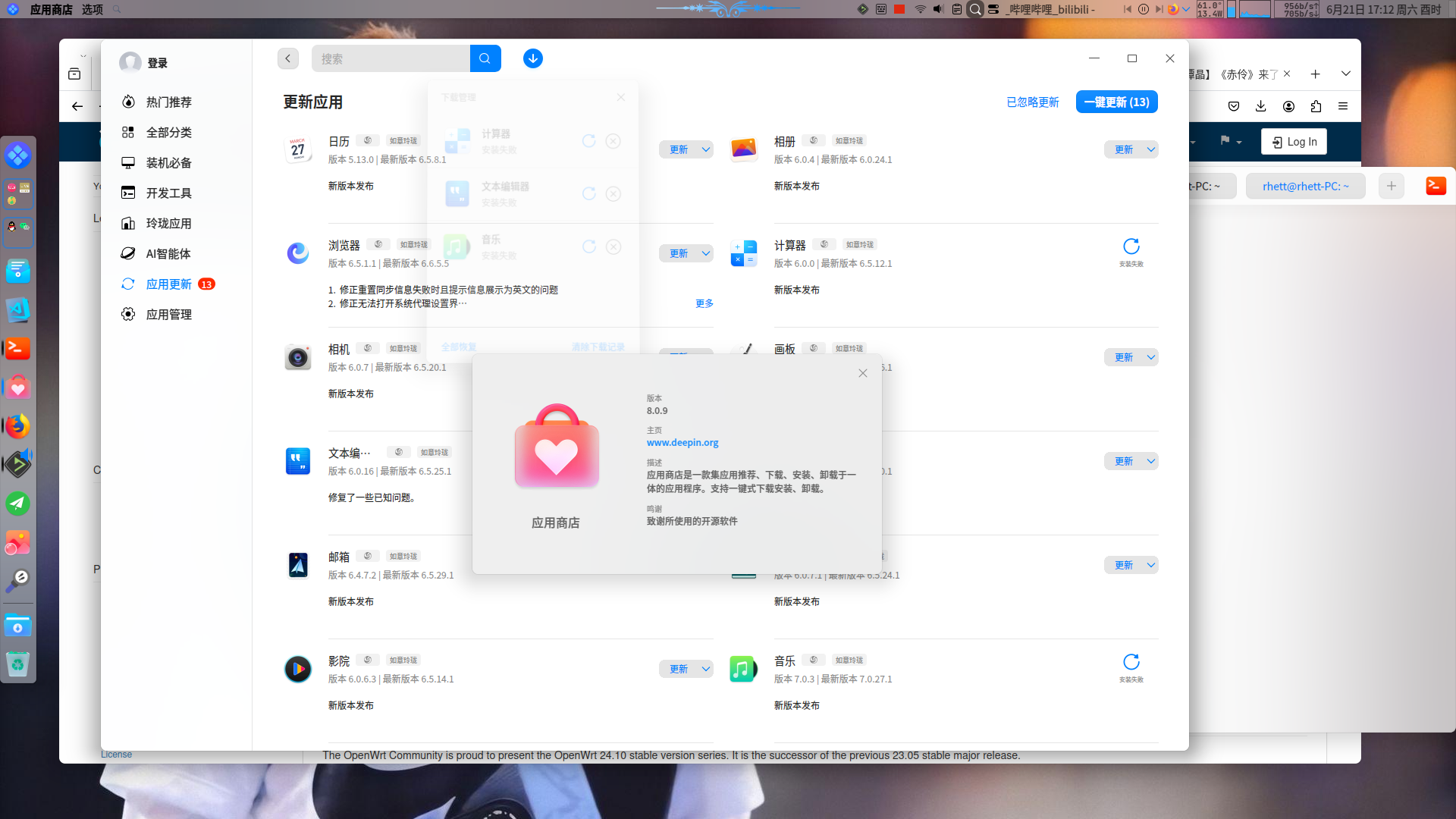
Task: Click 一键更新 (13) button
Action: click(1116, 102)
